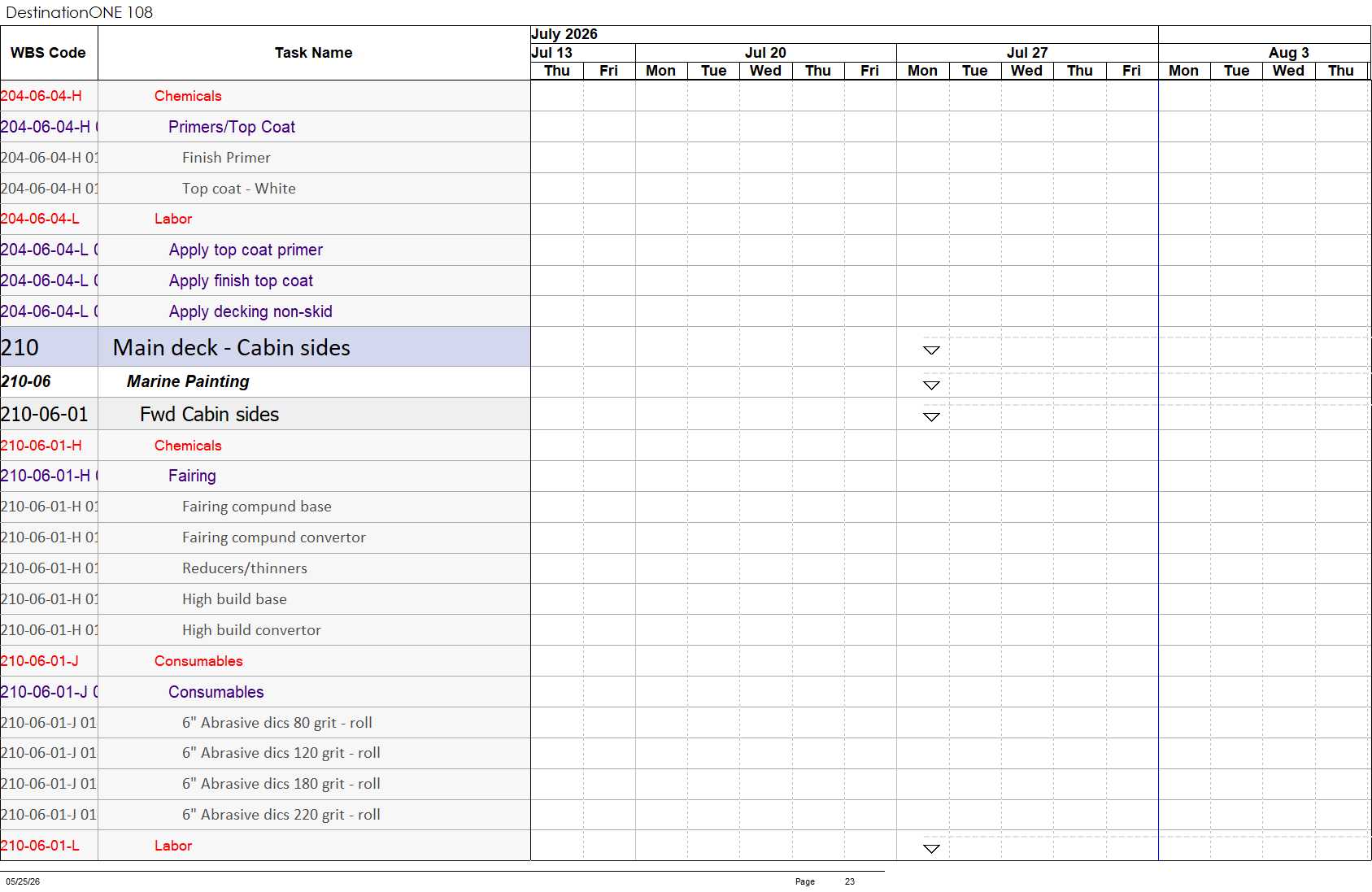The image size is (1372, 892).
Task: Click the DestinationONE 108 title
Action: click(79, 12)
